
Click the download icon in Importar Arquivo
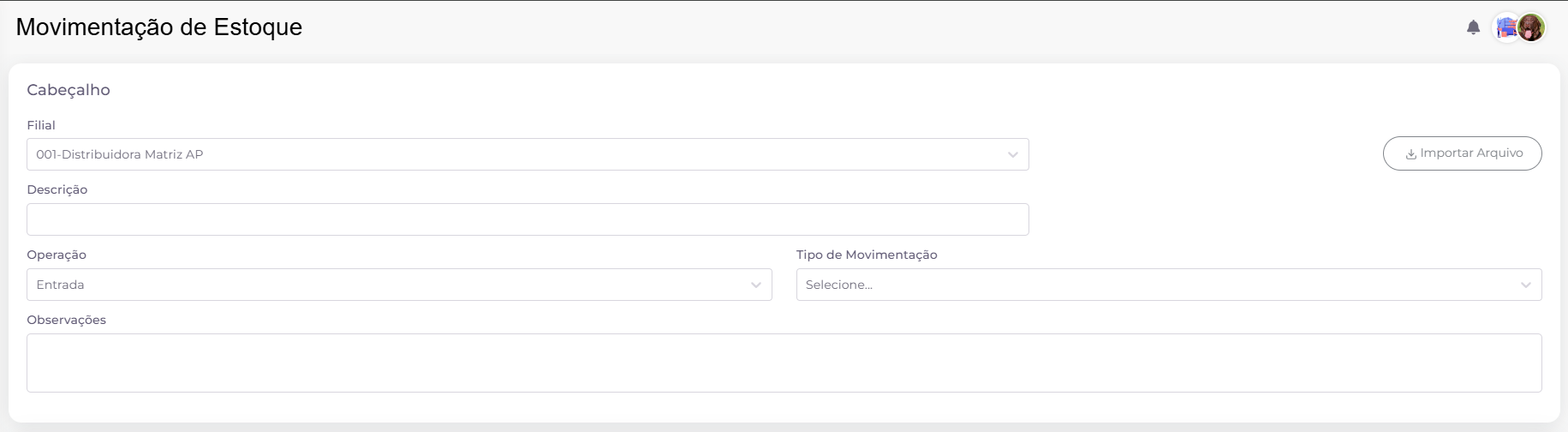coord(1410,154)
